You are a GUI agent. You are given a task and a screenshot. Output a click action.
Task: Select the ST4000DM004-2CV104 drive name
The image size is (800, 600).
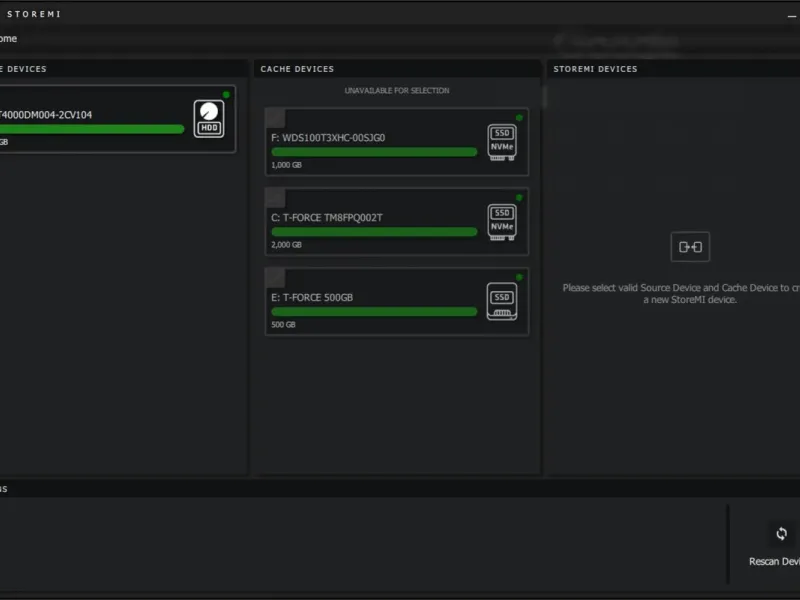click(46, 115)
